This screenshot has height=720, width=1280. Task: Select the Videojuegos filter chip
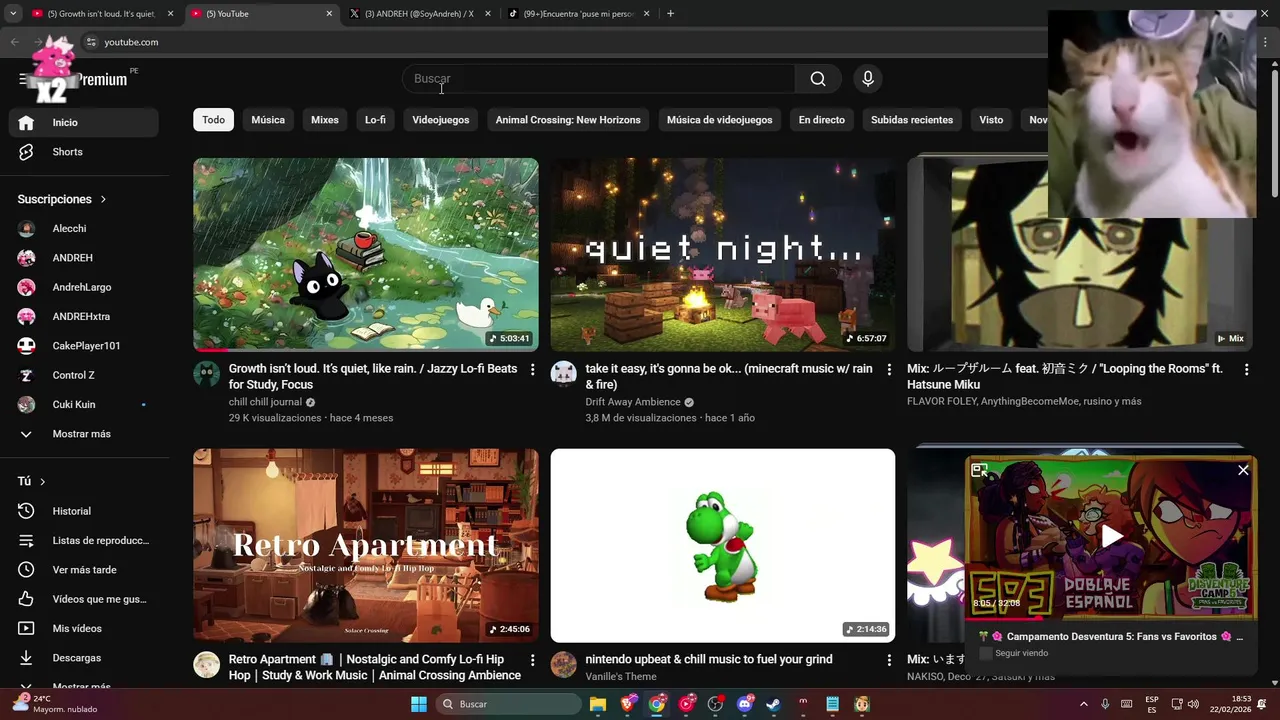tap(441, 120)
